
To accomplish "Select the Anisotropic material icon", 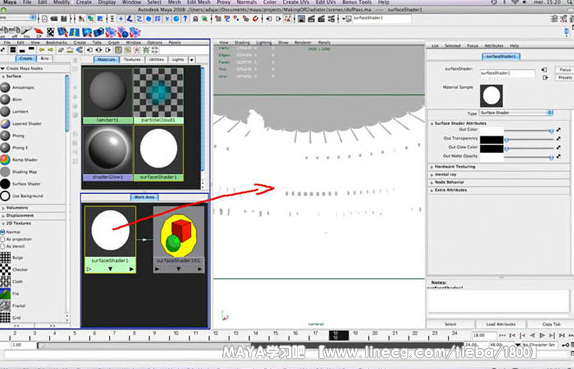I will tap(5, 87).
